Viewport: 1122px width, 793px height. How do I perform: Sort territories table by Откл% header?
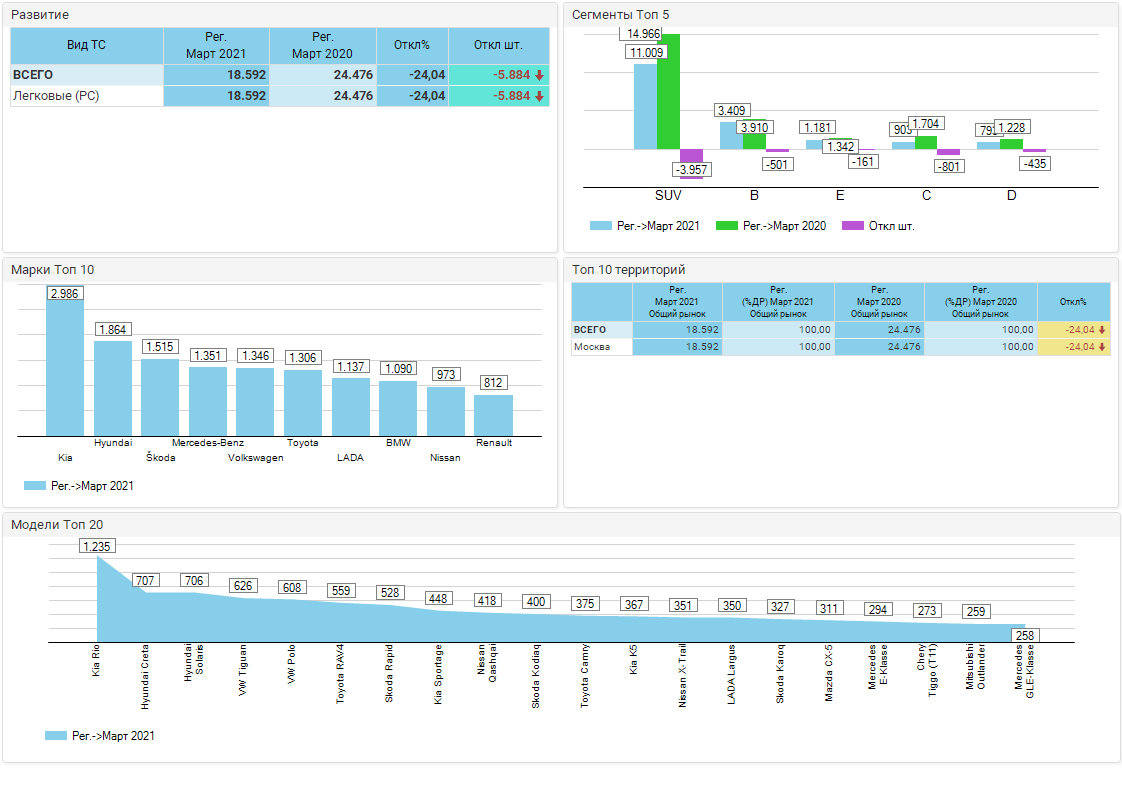[1073, 301]
